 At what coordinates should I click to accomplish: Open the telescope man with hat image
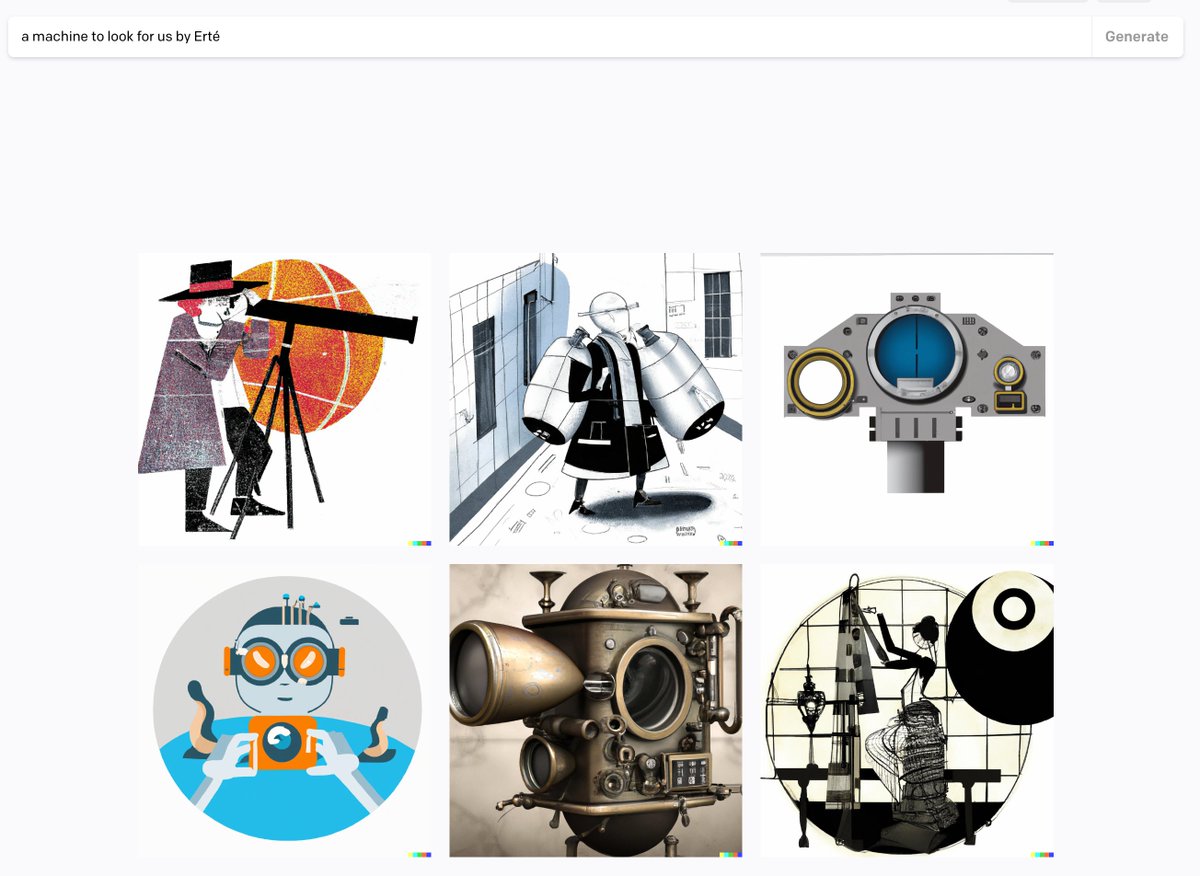(x=285, y=399)
